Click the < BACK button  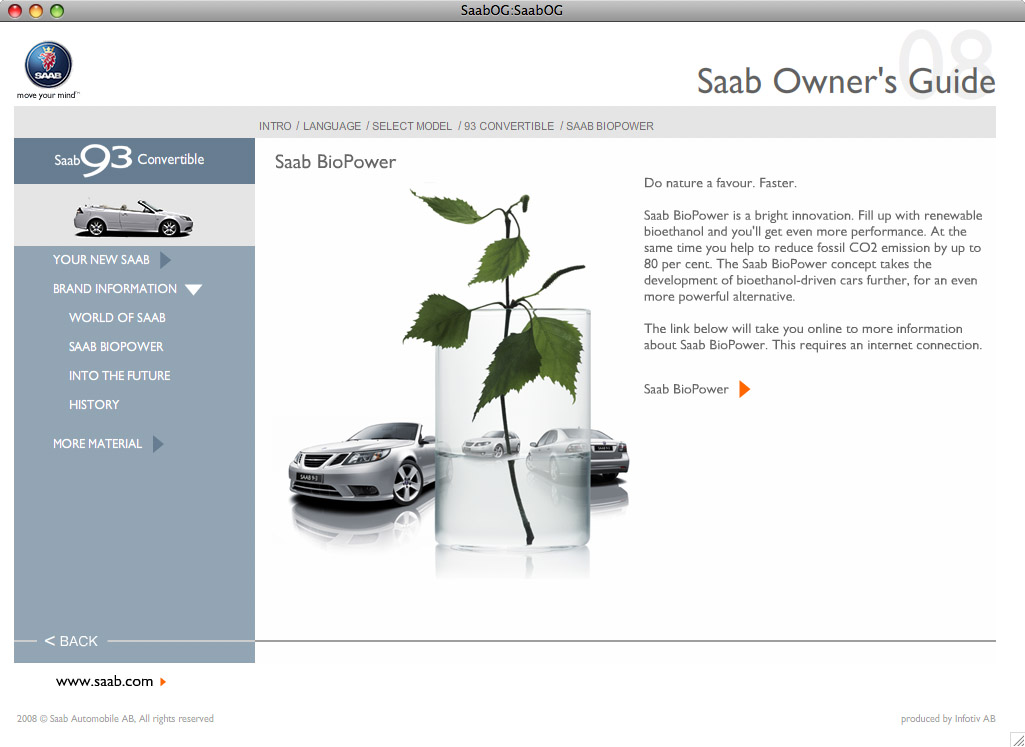(x=71, y=641)
